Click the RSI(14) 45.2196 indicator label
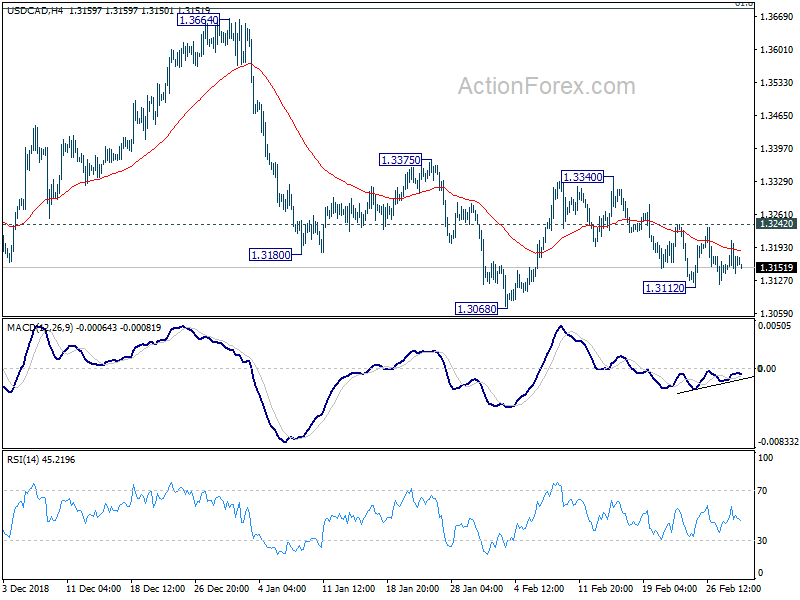 point(41,460)
